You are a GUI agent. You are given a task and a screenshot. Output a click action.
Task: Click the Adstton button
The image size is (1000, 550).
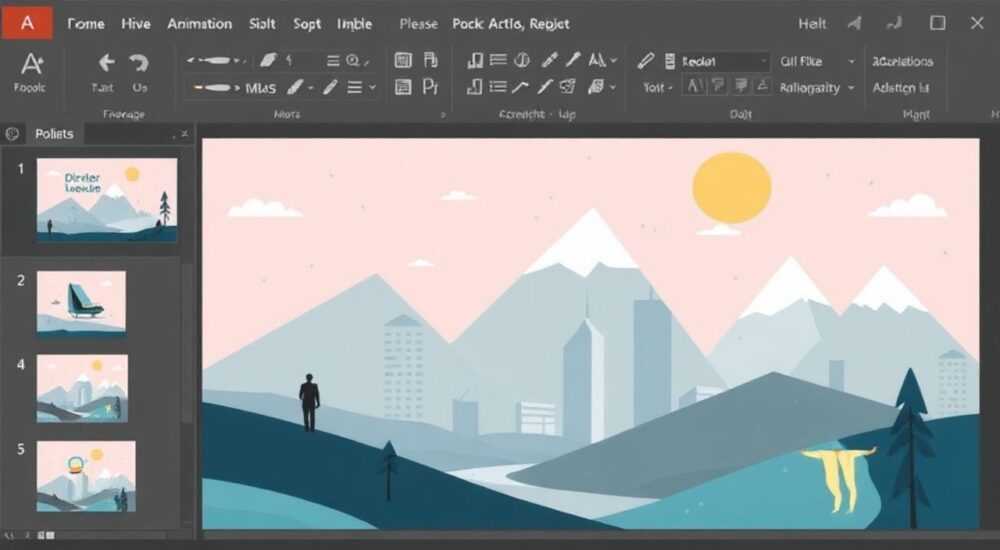pos(901,87)
